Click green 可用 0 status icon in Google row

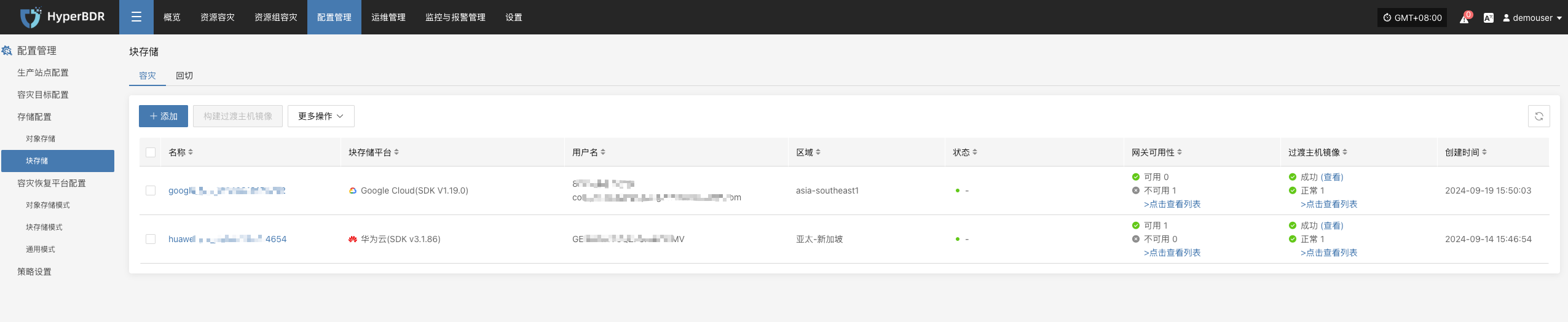(1136, 177)
